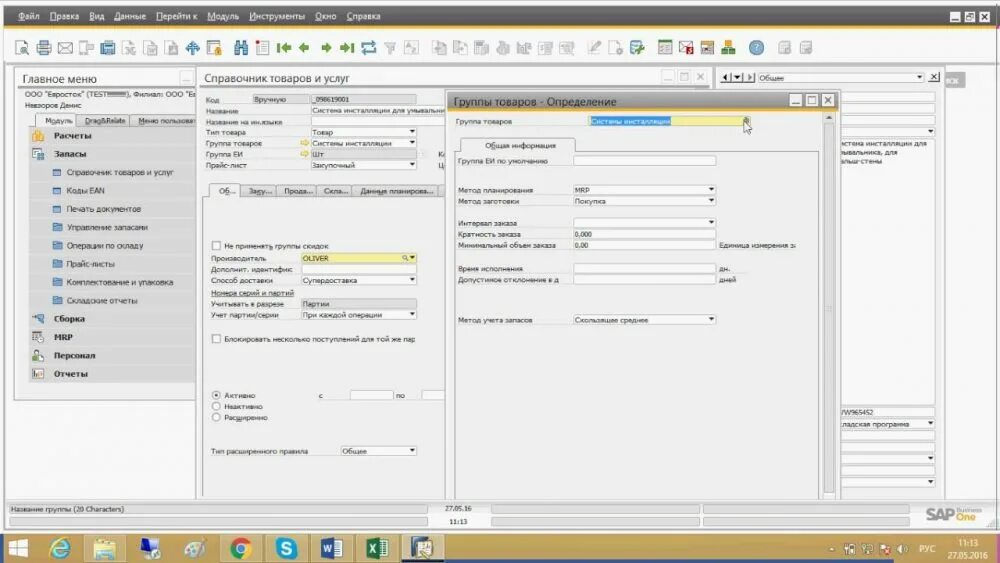Open Excel from the taskbar

pos(378,548)
